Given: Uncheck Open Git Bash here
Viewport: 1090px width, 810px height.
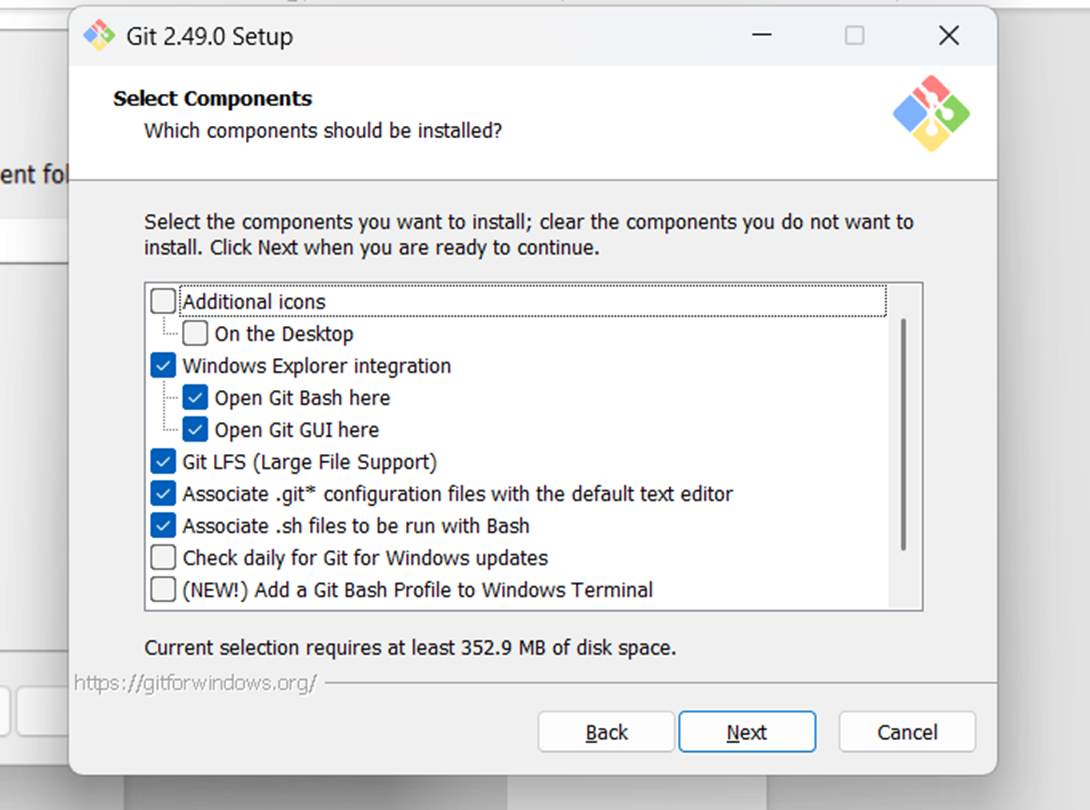Looking at the screenshot, I should pyautogui.click(x=195, y=397).
